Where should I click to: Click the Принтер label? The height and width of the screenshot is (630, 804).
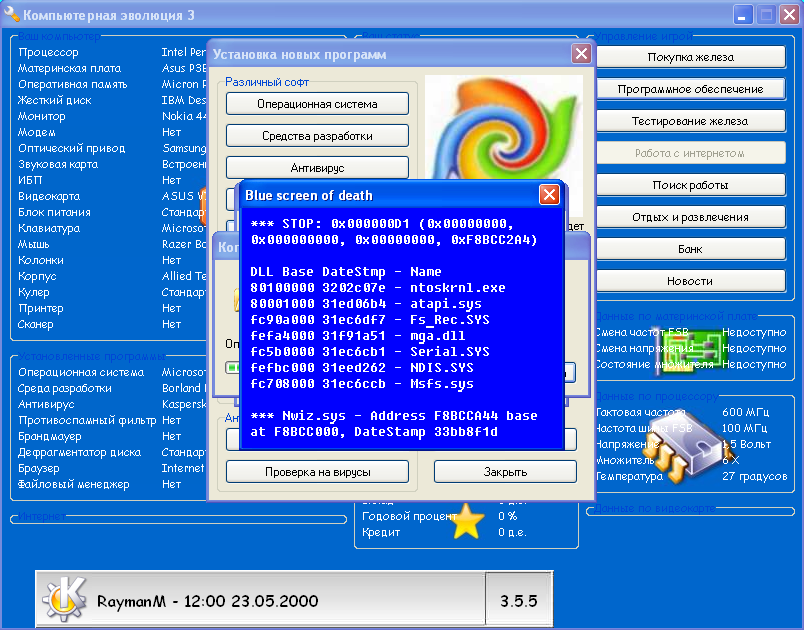tap(41, 308)
